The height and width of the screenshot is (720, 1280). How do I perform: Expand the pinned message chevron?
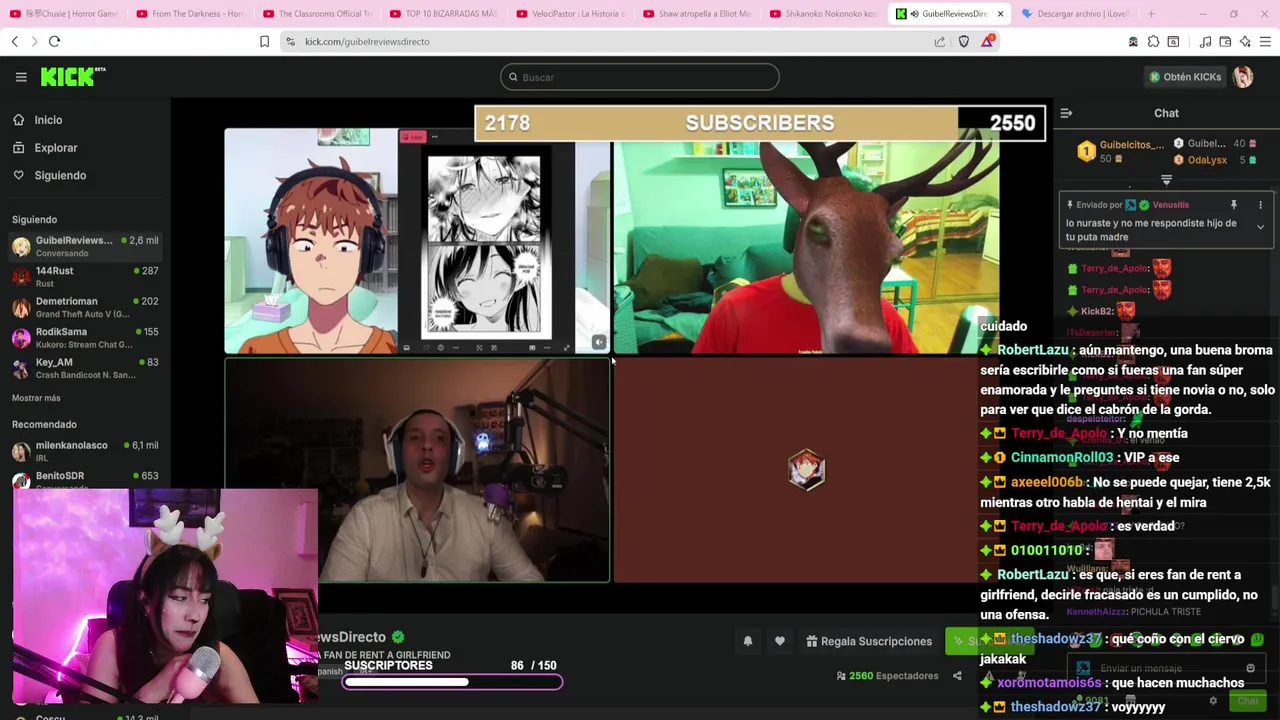point(1260,227)
